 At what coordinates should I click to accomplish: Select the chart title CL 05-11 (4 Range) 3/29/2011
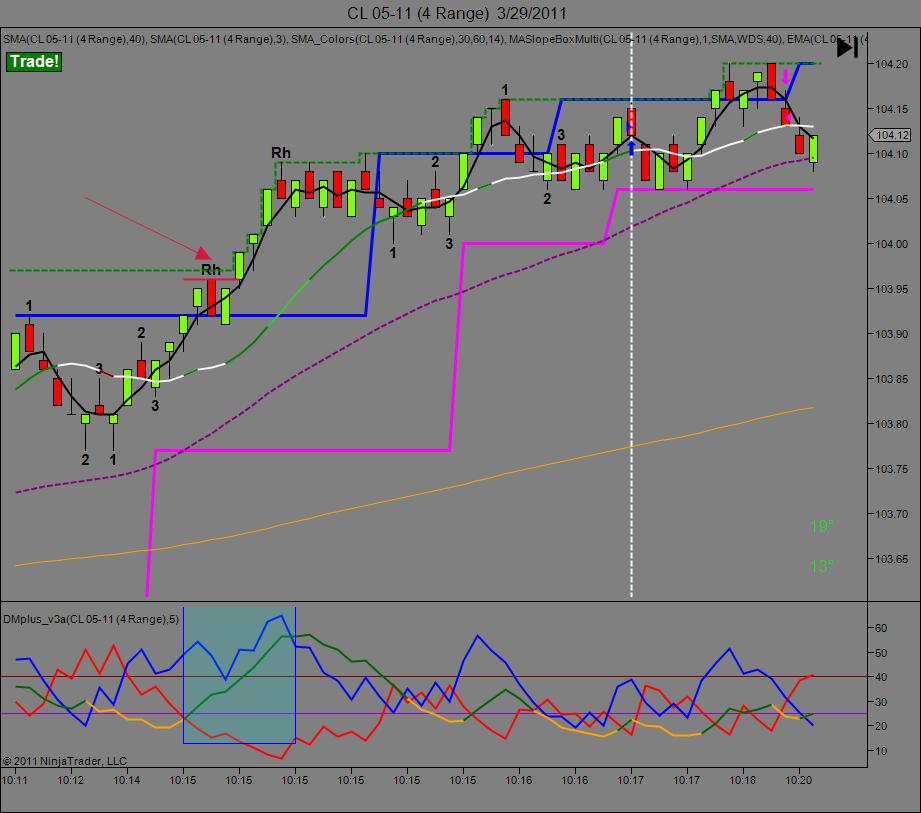457,13
